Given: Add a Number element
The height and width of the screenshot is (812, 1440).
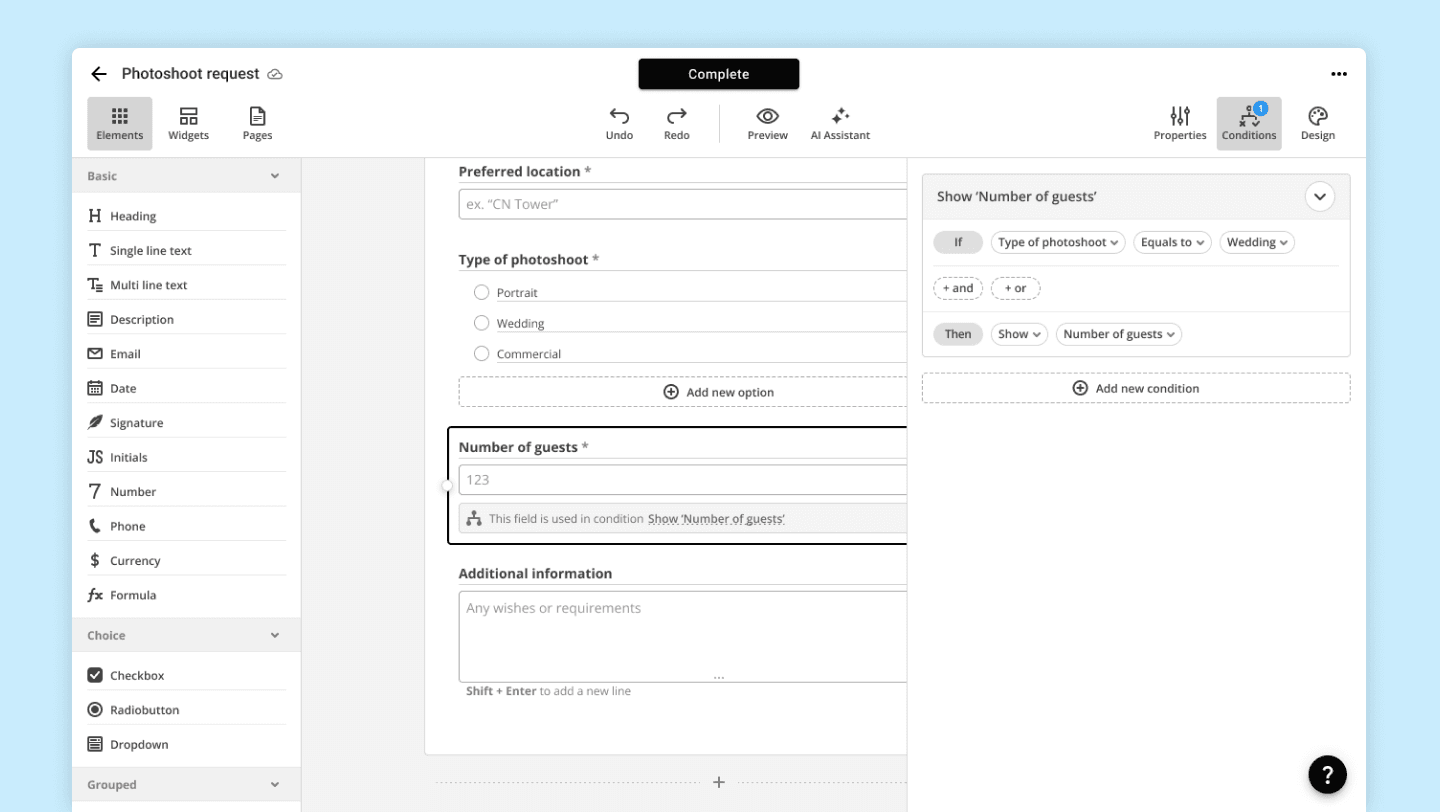Looking at the screenshot, I should 187,492.
